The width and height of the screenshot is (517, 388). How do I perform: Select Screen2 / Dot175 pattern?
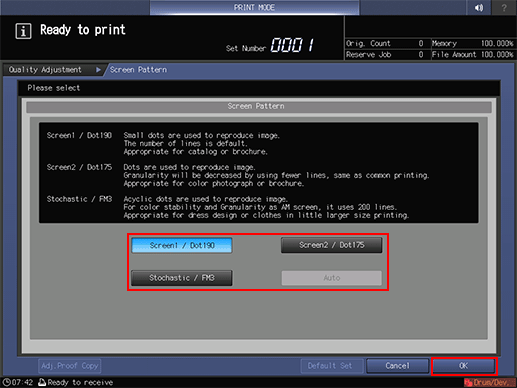331,245
